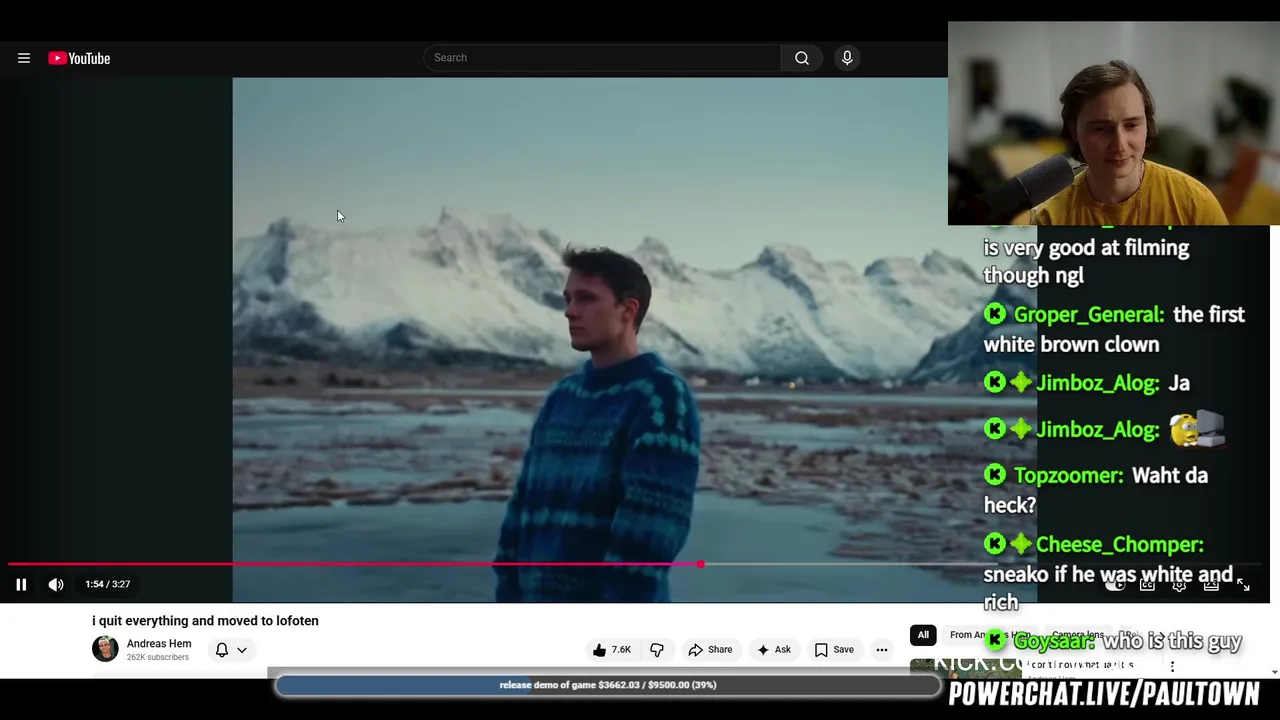This screenshot has width=1280, height=720.
Task: Click Kick badge beside Topzoomer
Action: (995, 475)
